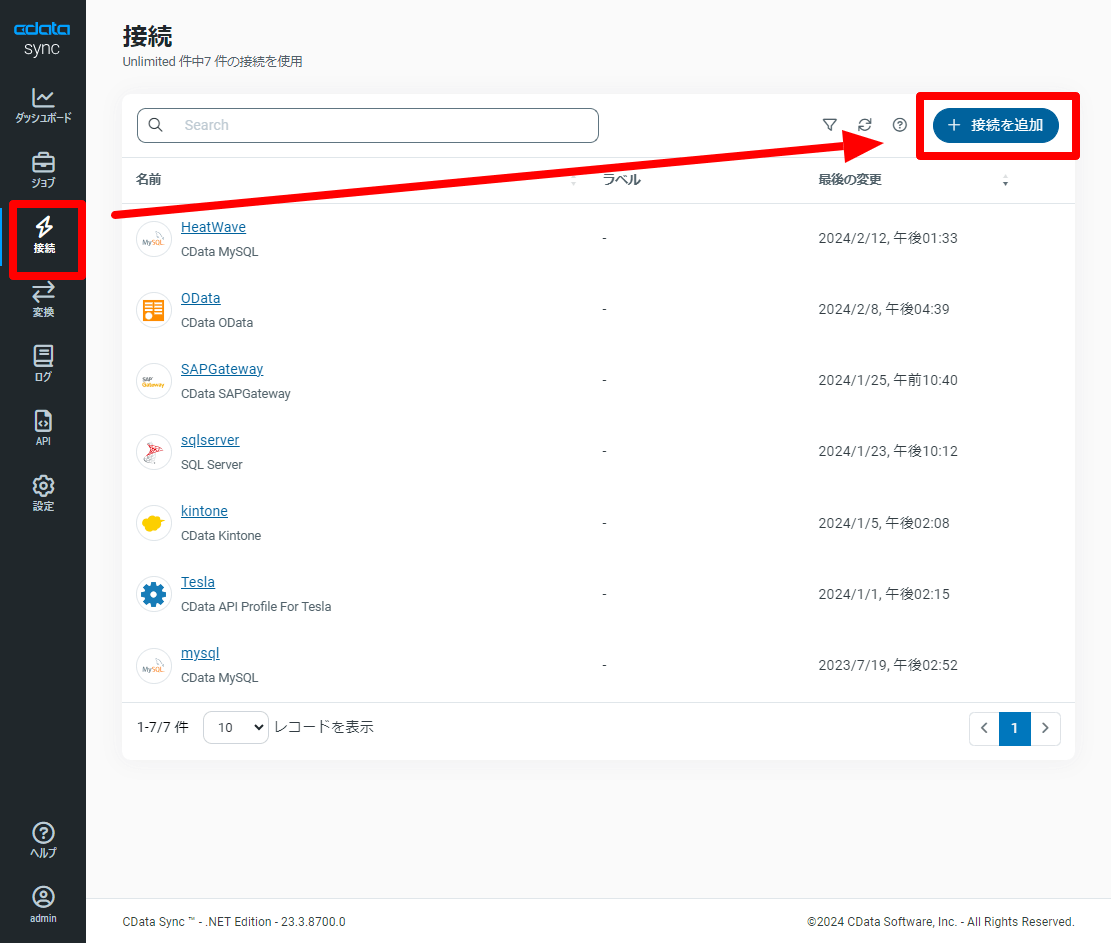Click the question mark help icon near 接続を追加
The height and width of the screenshot is (943, 1111).
pyautogui.click(x=899, y=125)
